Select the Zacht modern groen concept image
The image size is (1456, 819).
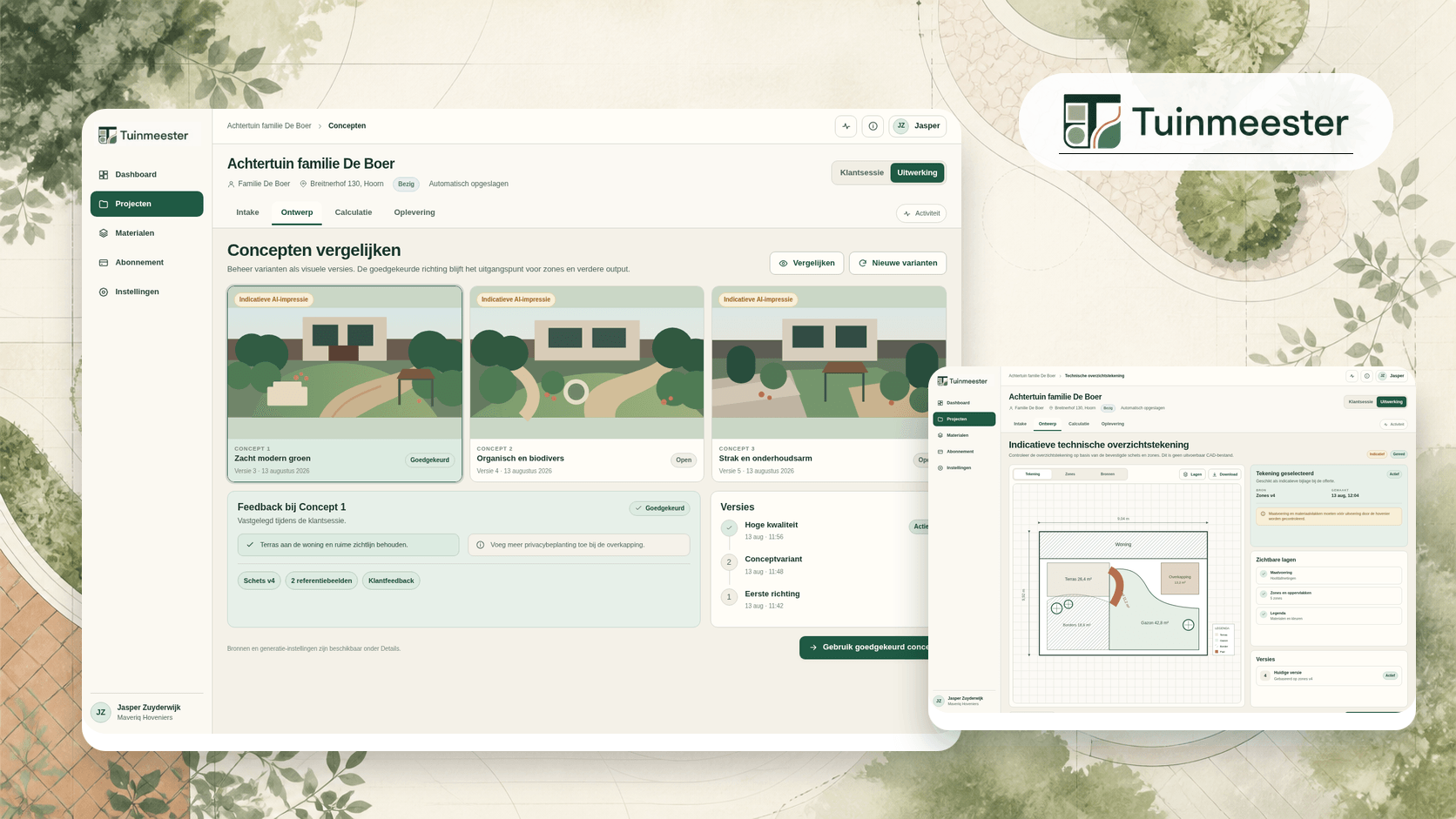[345, 363]
